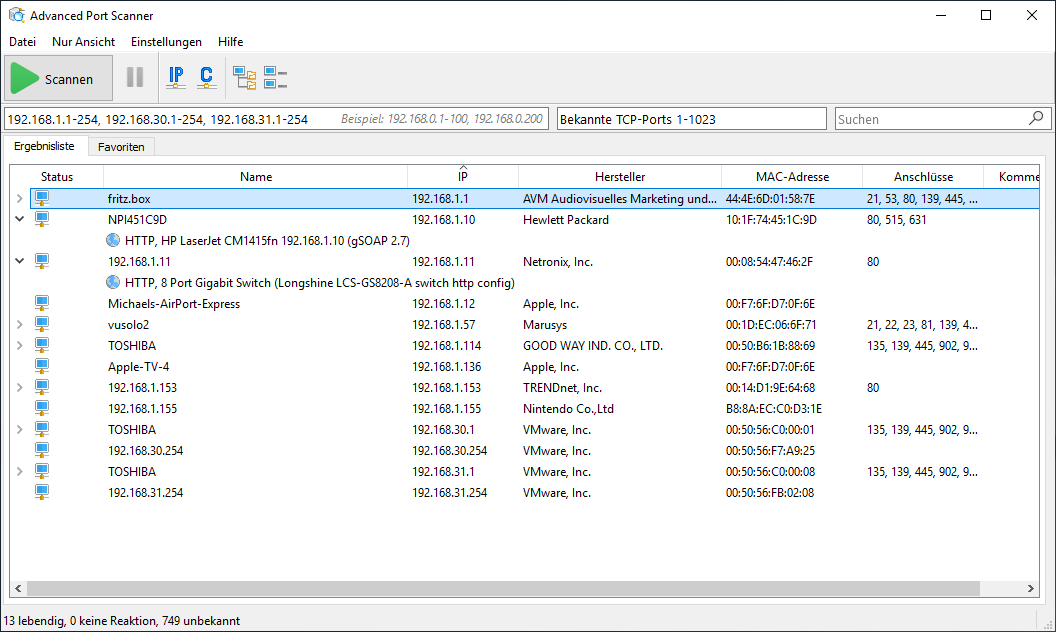Sort by the Hersteller column header
Viewport: 1056px width, 632px height.
click(x=620, y=177)
